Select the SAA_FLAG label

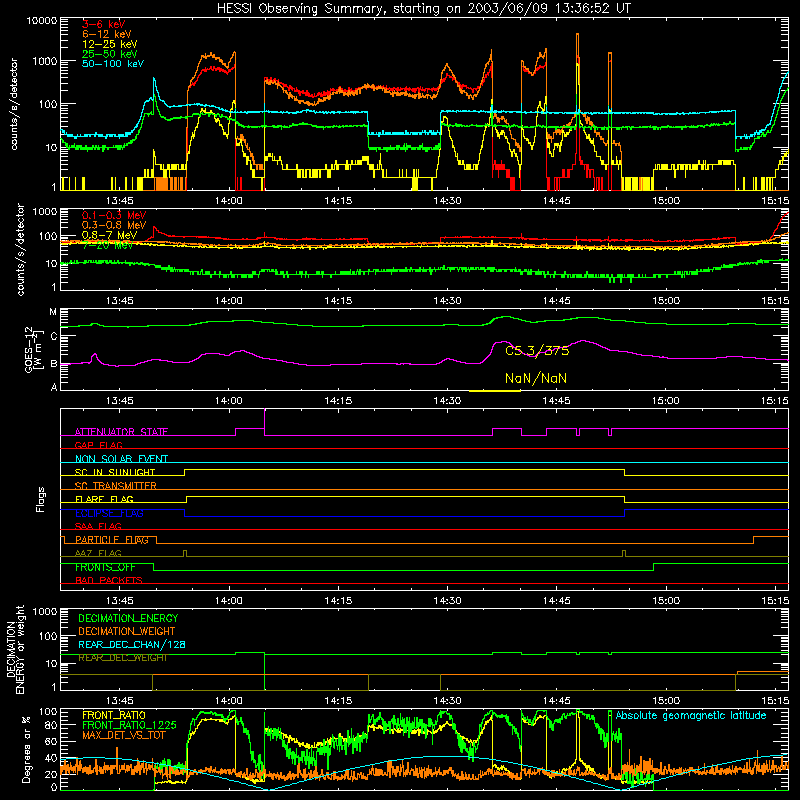[98, 526]
